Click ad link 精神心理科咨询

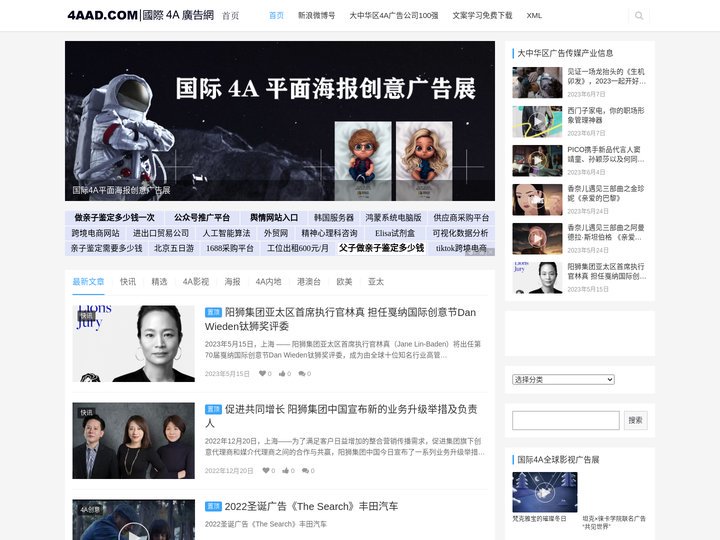click(x=329, y=233)
